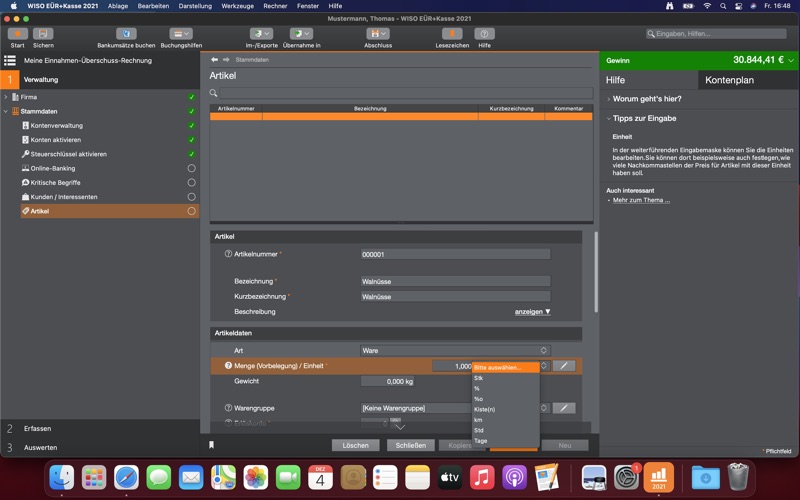Image resolution: width=800 pixels, height=500 pixels.
Task: Toggle status circle for Online-Banking
Action: [x=191, y=168]
